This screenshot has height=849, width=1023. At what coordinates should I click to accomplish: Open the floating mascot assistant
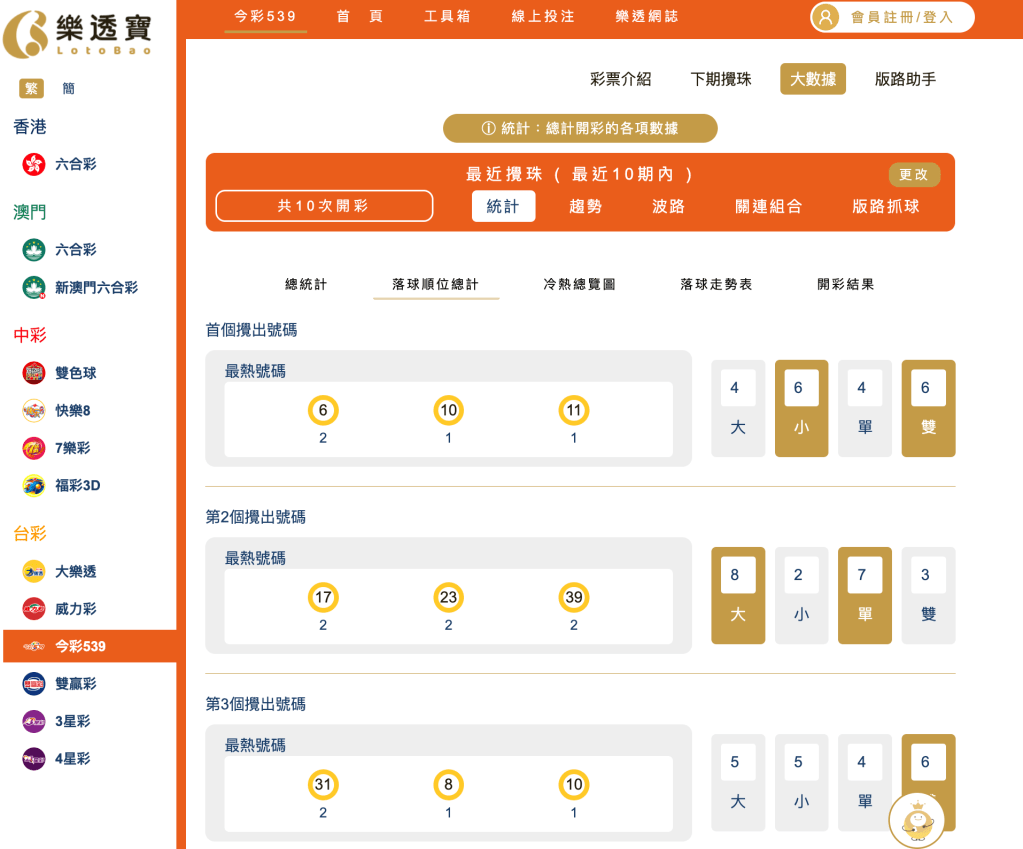pos(915,820)
